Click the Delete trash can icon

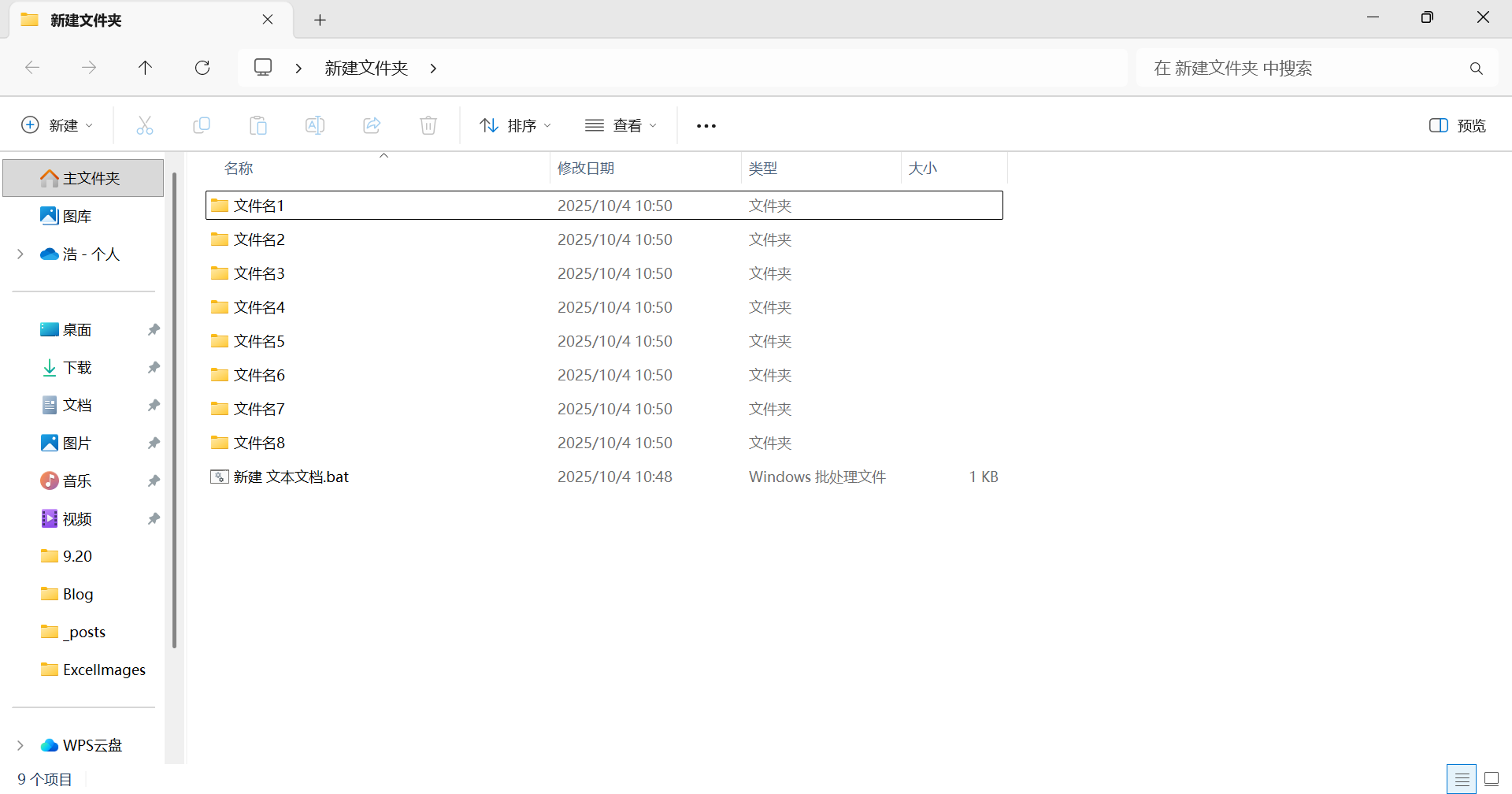[x=428, y=125]
